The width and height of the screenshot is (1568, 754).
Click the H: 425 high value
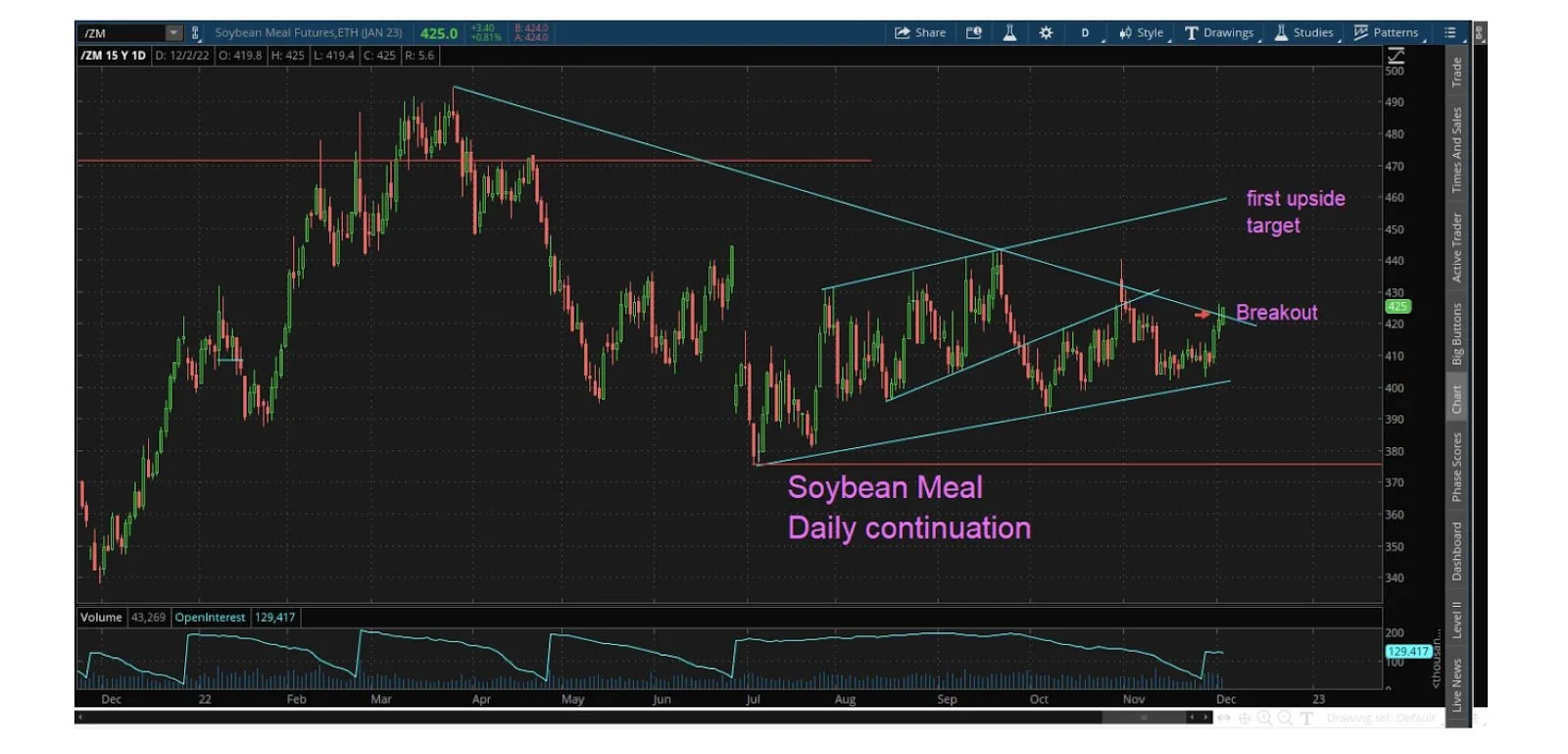click(x=290, y=55)
